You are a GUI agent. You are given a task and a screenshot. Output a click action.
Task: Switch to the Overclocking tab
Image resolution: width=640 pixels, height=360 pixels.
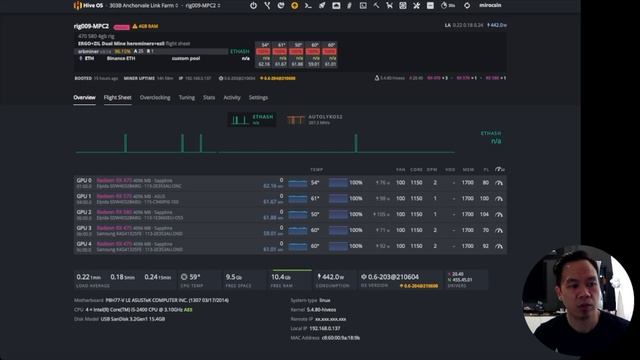(155, 98)
